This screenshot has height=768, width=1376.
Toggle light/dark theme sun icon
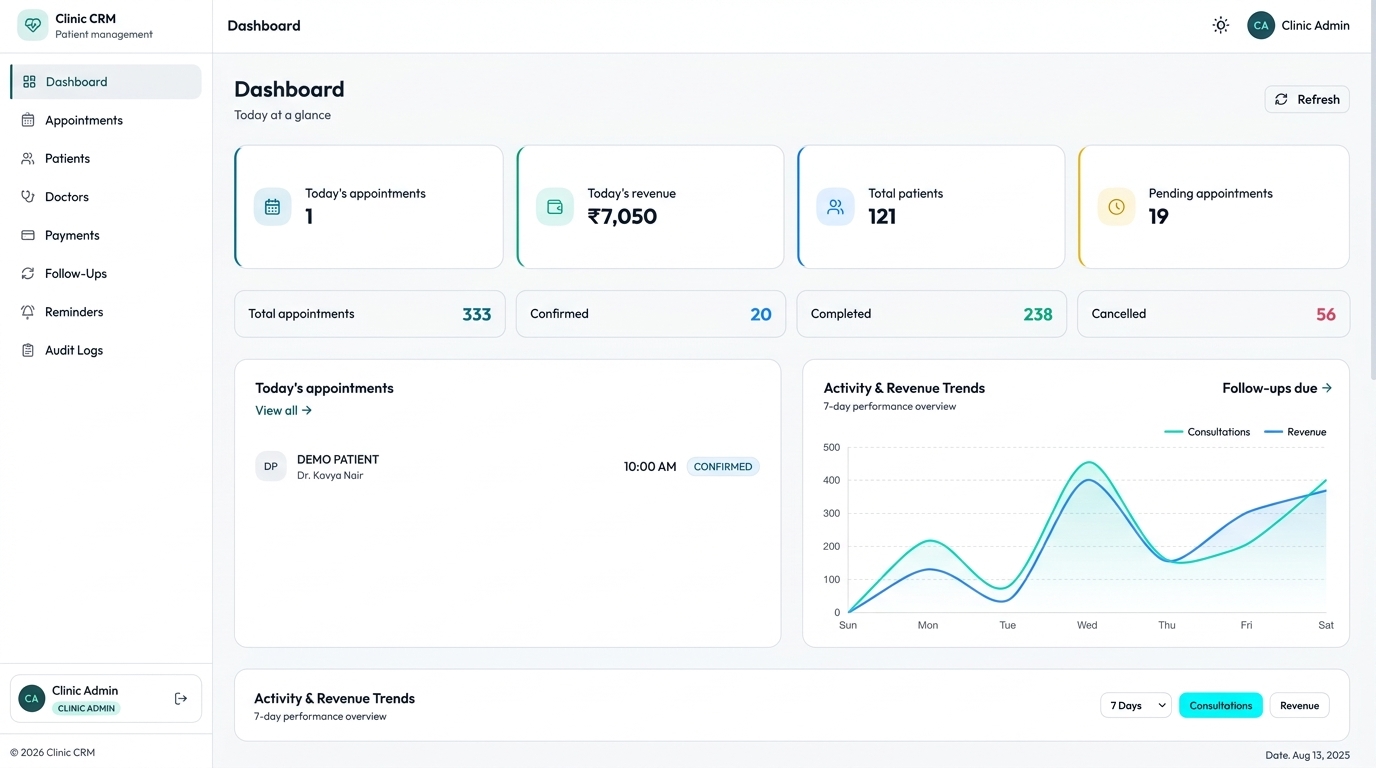1220,26
